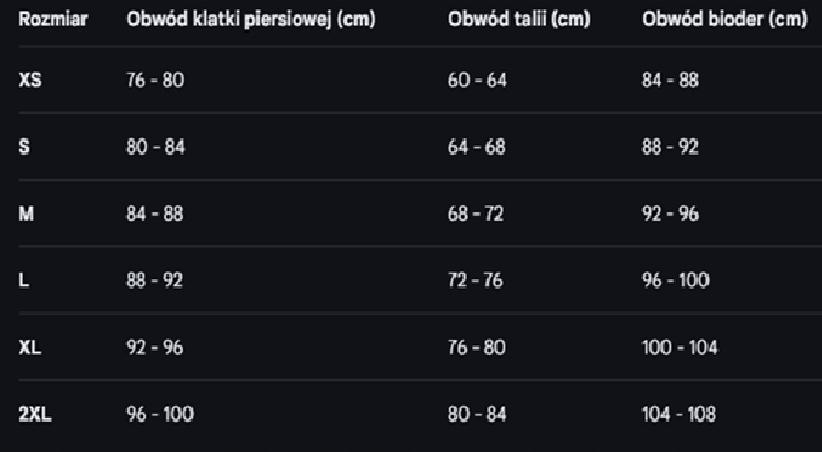Click hip value 100 - 104 for XL
The height and width of the screenshot is (452, 822).
680,347
